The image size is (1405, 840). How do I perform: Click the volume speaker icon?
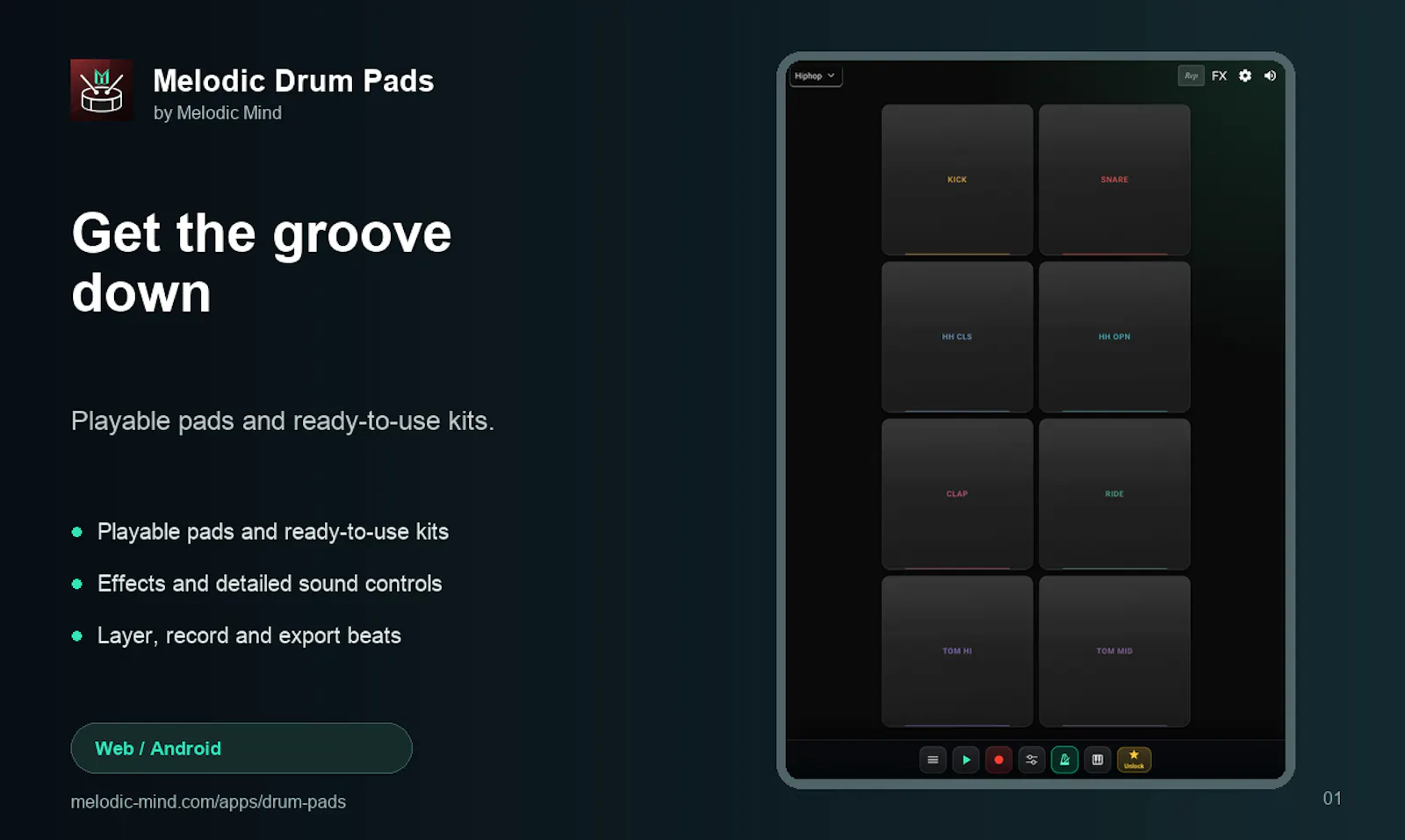pos(1270,76)
